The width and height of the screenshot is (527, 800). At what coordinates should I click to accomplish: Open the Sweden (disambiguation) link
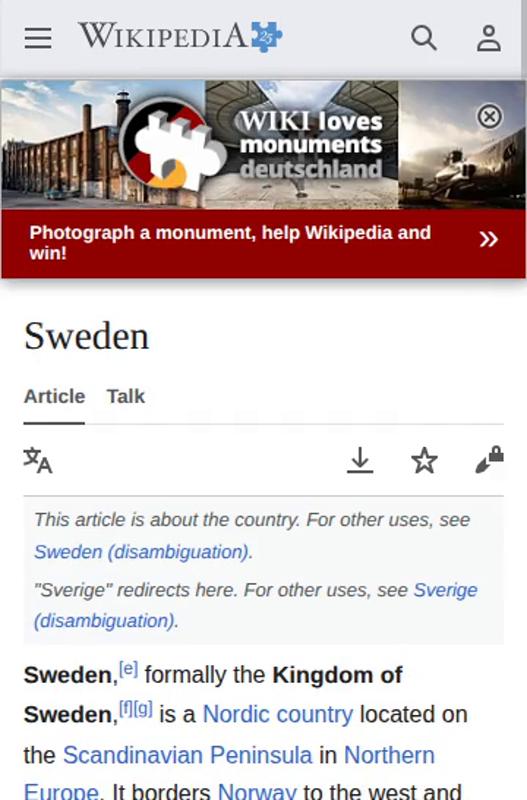click(x=142, y=552)
